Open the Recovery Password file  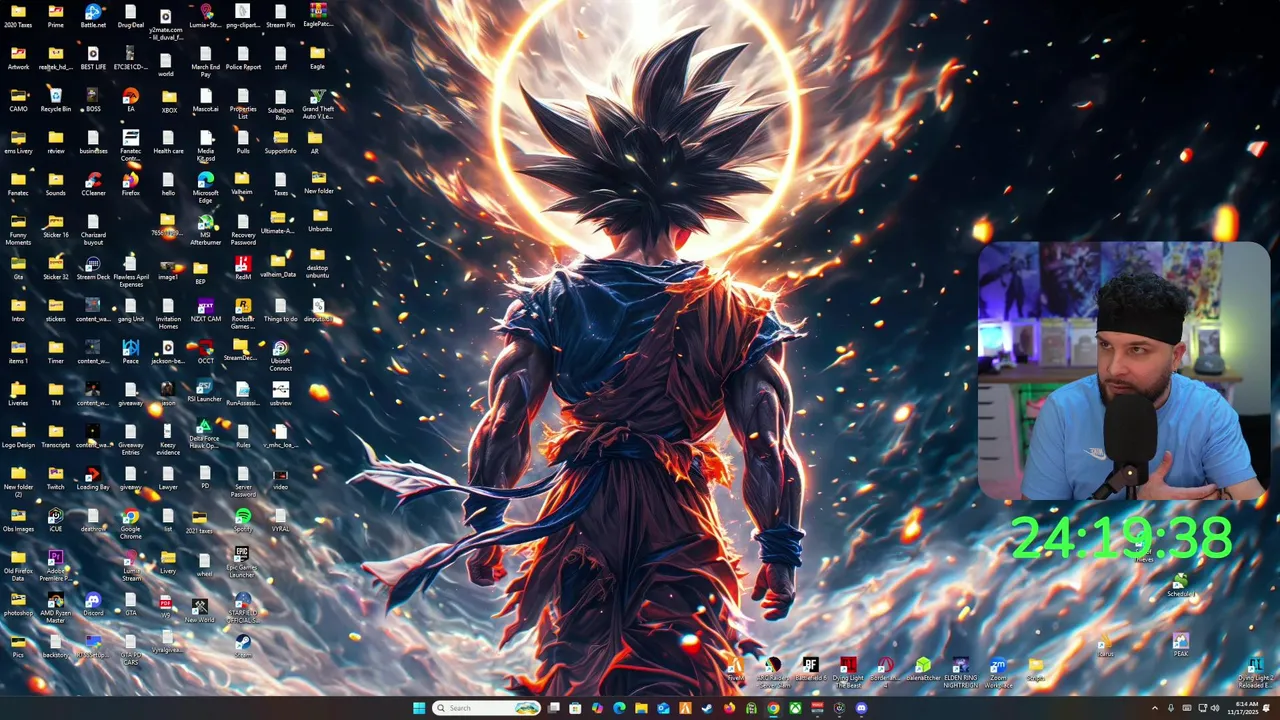[x=243, y=229]
